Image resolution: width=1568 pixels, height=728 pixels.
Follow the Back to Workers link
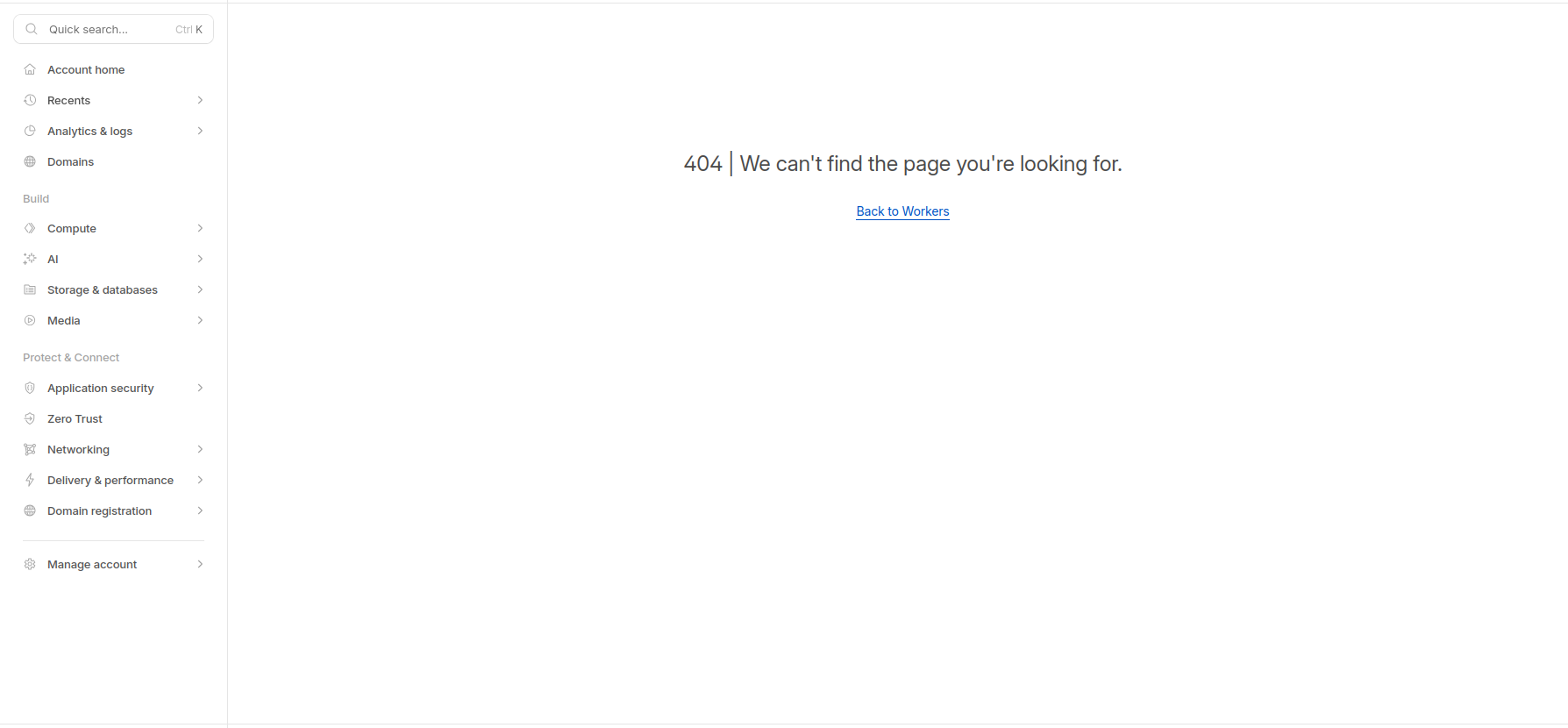902,211
